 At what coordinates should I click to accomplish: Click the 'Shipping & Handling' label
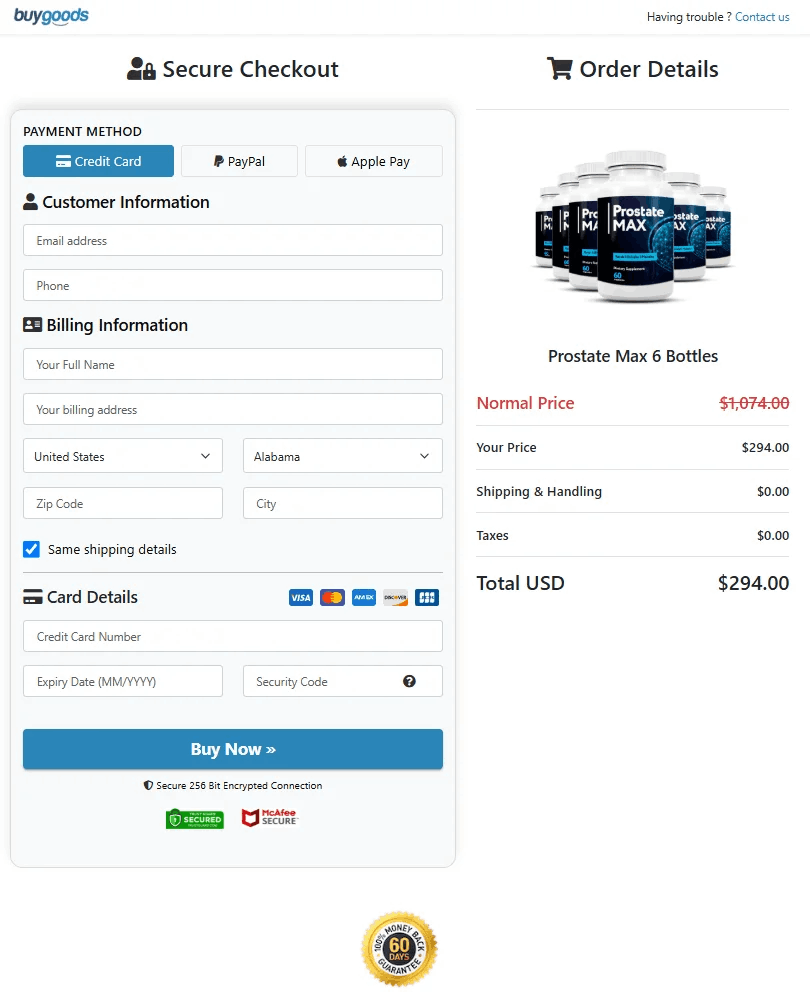(539, 492)
